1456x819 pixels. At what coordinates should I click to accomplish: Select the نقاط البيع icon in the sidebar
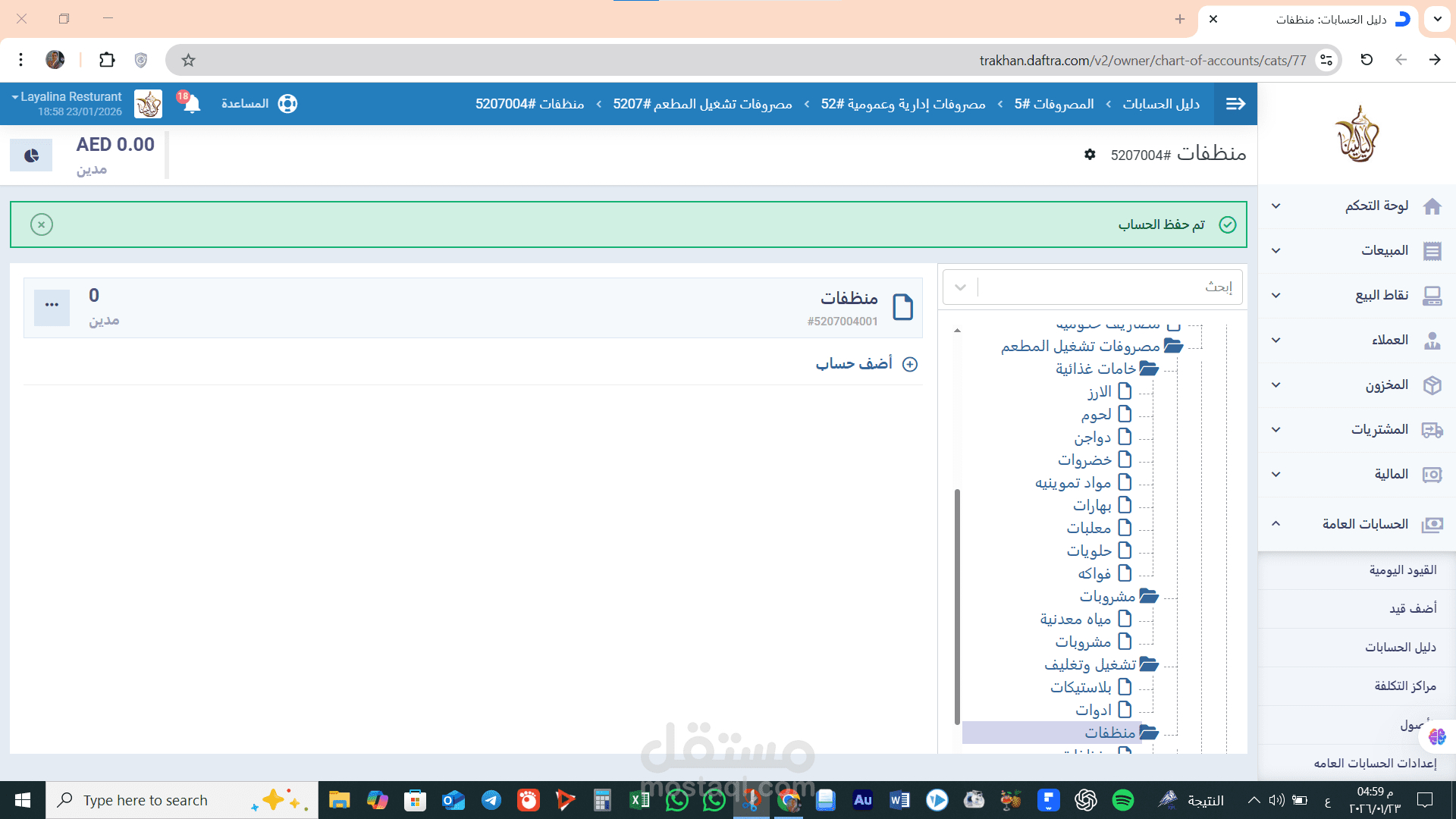tap(1432, 296)
